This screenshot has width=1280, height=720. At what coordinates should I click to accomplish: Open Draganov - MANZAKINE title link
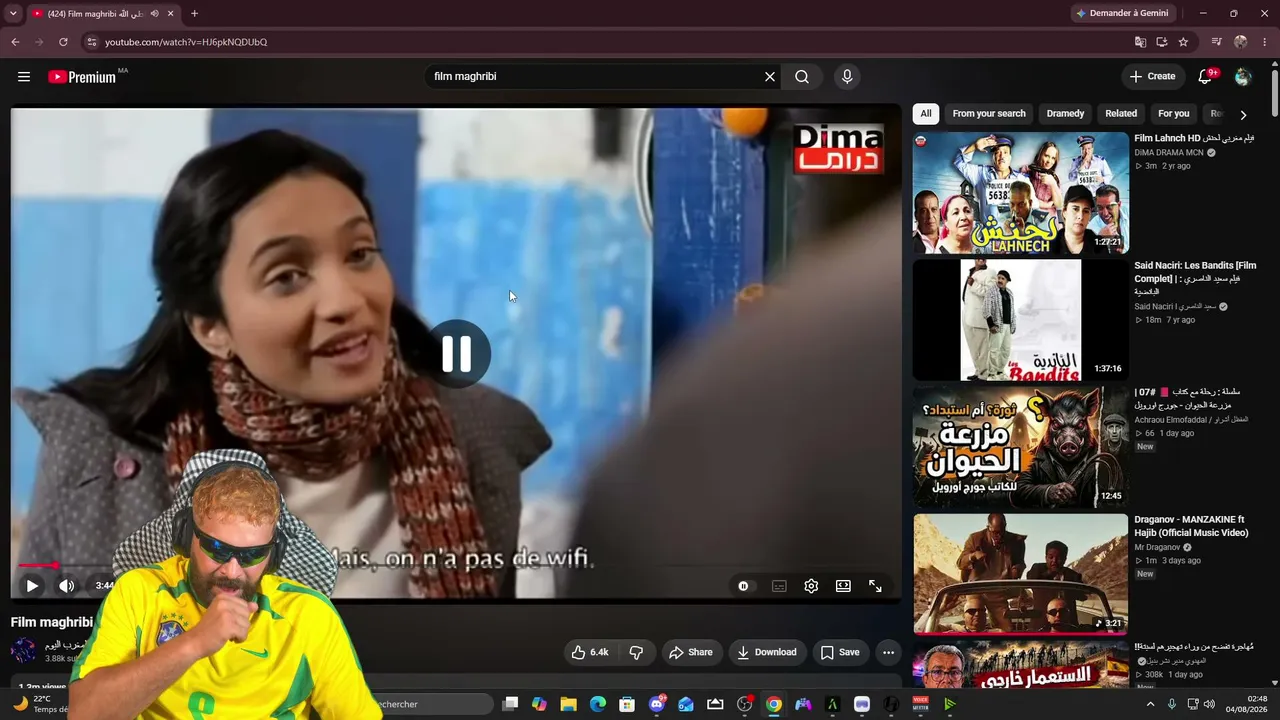coord(1191,526)
